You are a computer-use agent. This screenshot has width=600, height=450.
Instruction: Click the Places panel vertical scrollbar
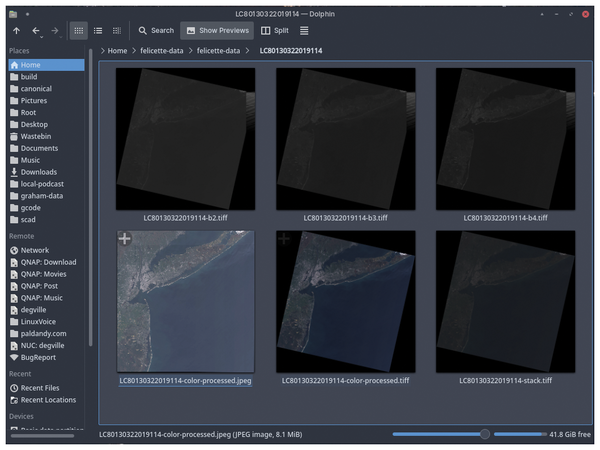click(90, 197)
